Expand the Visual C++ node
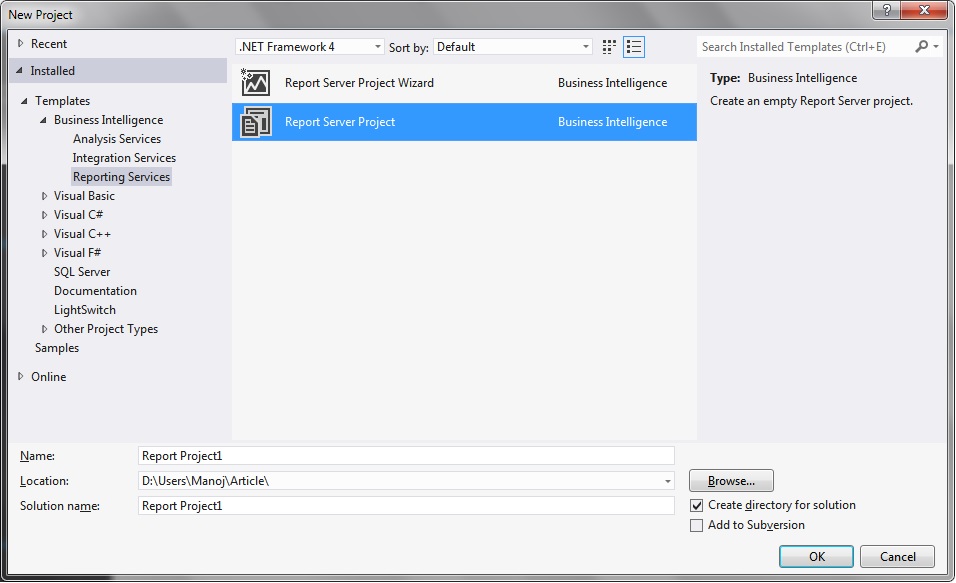This screenshot has width=956, height=583. (44, 234)
